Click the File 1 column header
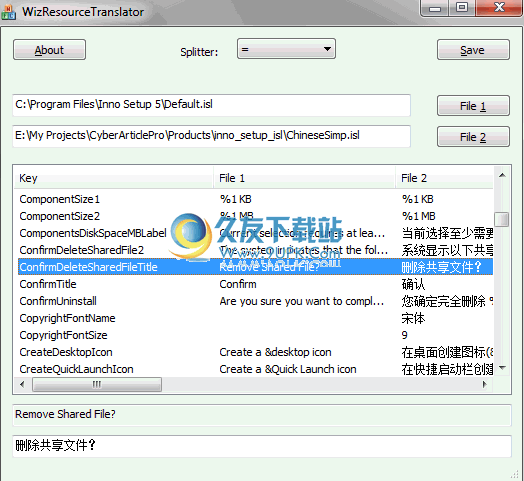Viewport: 524px width, 481px height. point(304,178)
